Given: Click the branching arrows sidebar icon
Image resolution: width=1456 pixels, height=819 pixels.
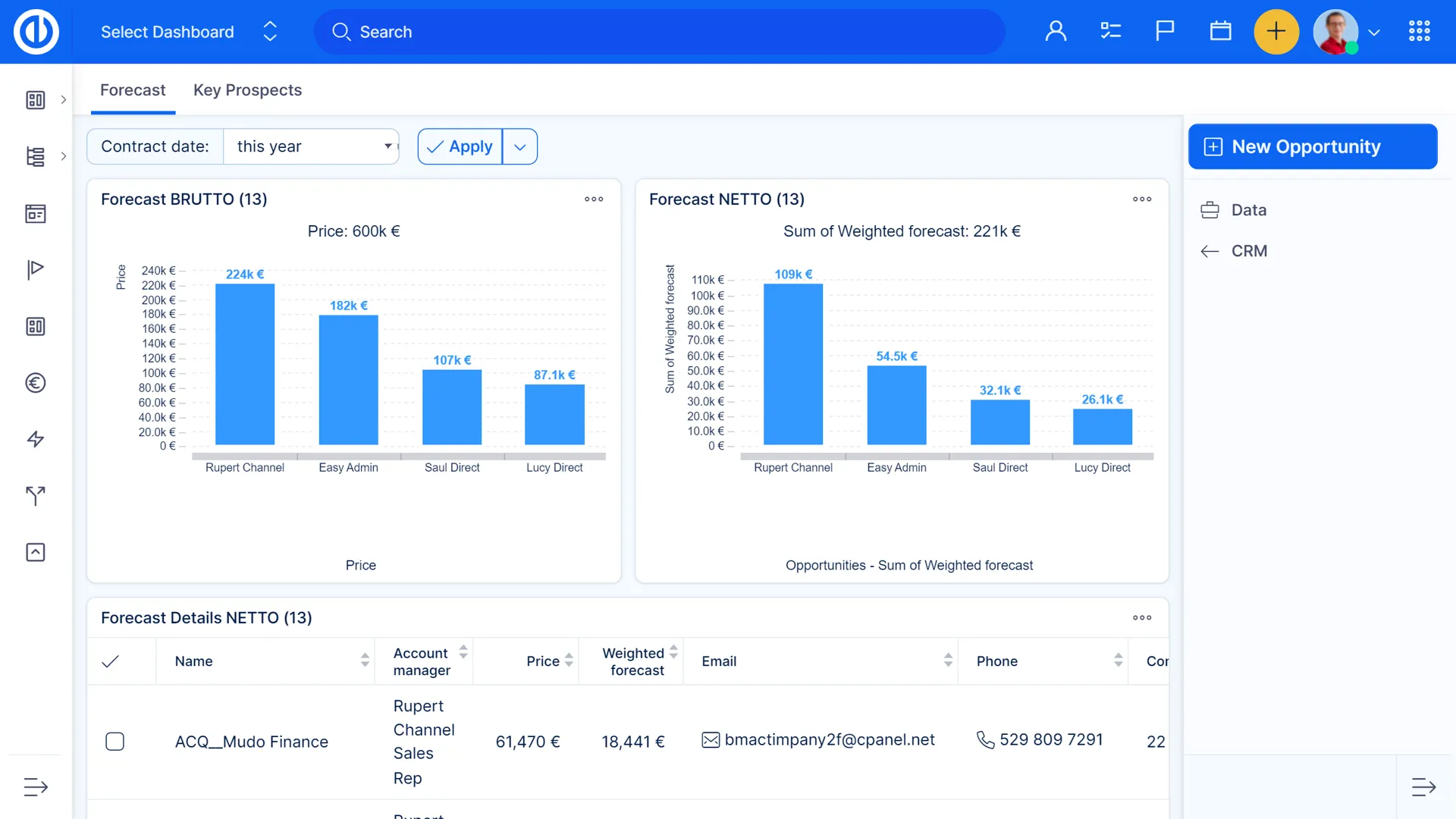Looking at the screenshot, I should click(x=36, y=496).
